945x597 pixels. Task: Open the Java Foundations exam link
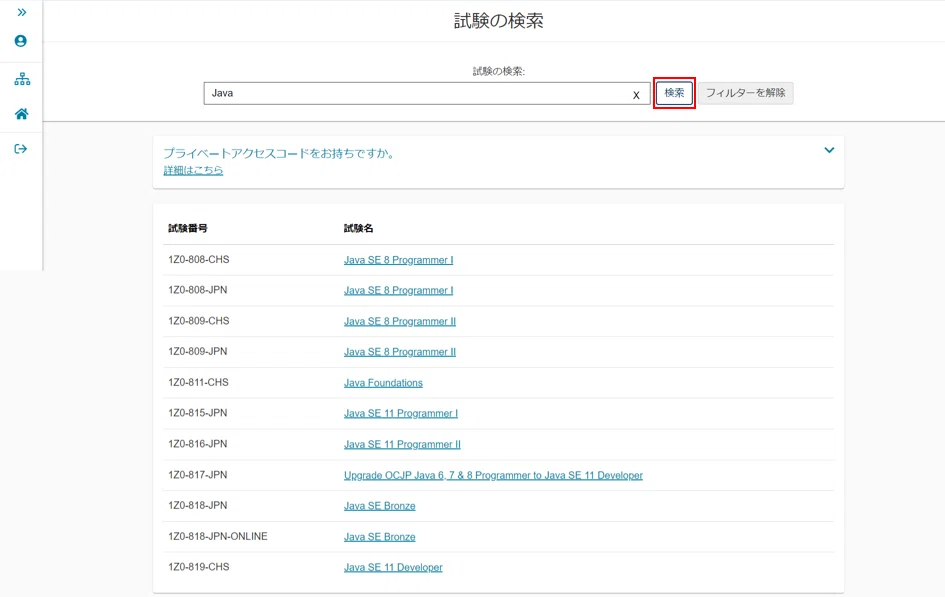(383, 383)
